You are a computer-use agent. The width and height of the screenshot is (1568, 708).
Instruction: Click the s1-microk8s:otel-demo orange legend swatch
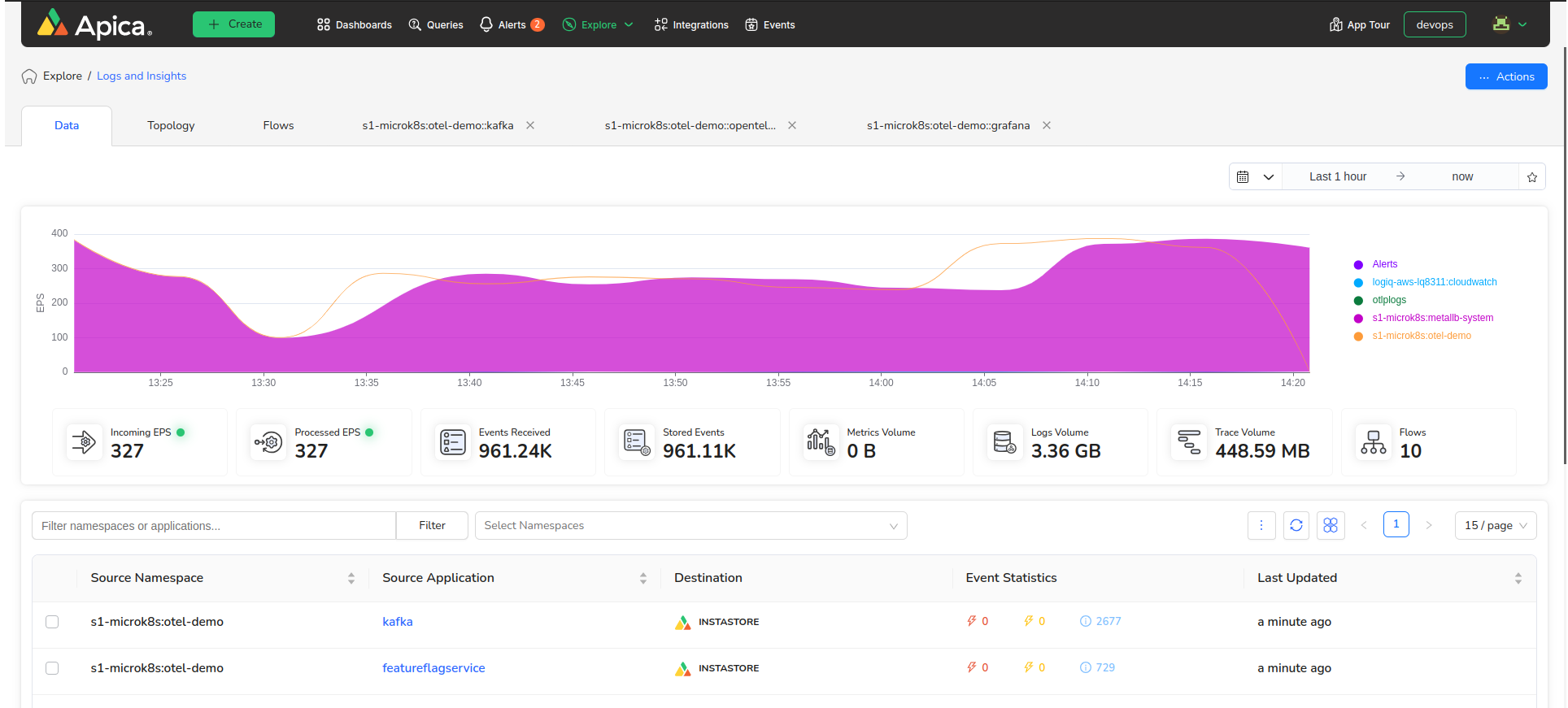pos(1358,337)
